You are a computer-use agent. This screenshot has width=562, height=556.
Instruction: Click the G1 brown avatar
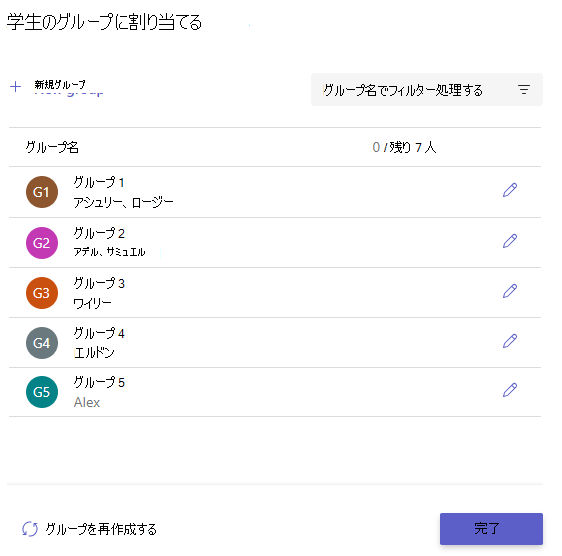point(42,192)
